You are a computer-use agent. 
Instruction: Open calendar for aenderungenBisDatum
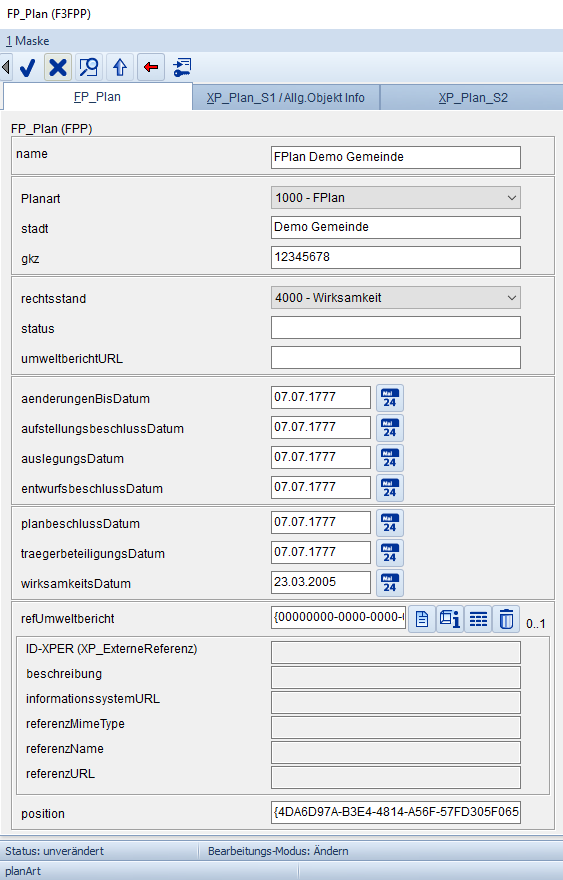tap(390, 398)
